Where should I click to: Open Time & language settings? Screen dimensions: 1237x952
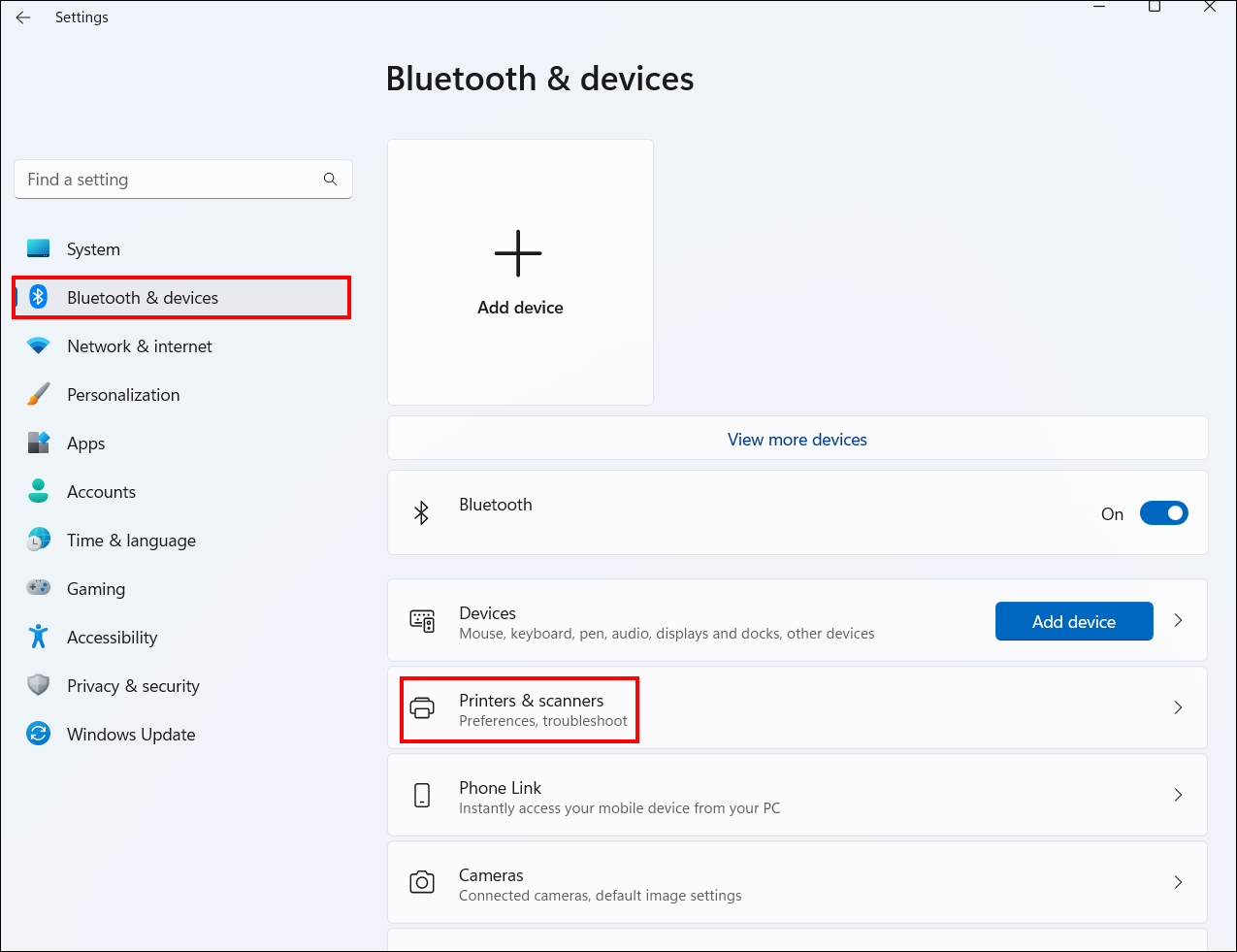click(182, 541)
